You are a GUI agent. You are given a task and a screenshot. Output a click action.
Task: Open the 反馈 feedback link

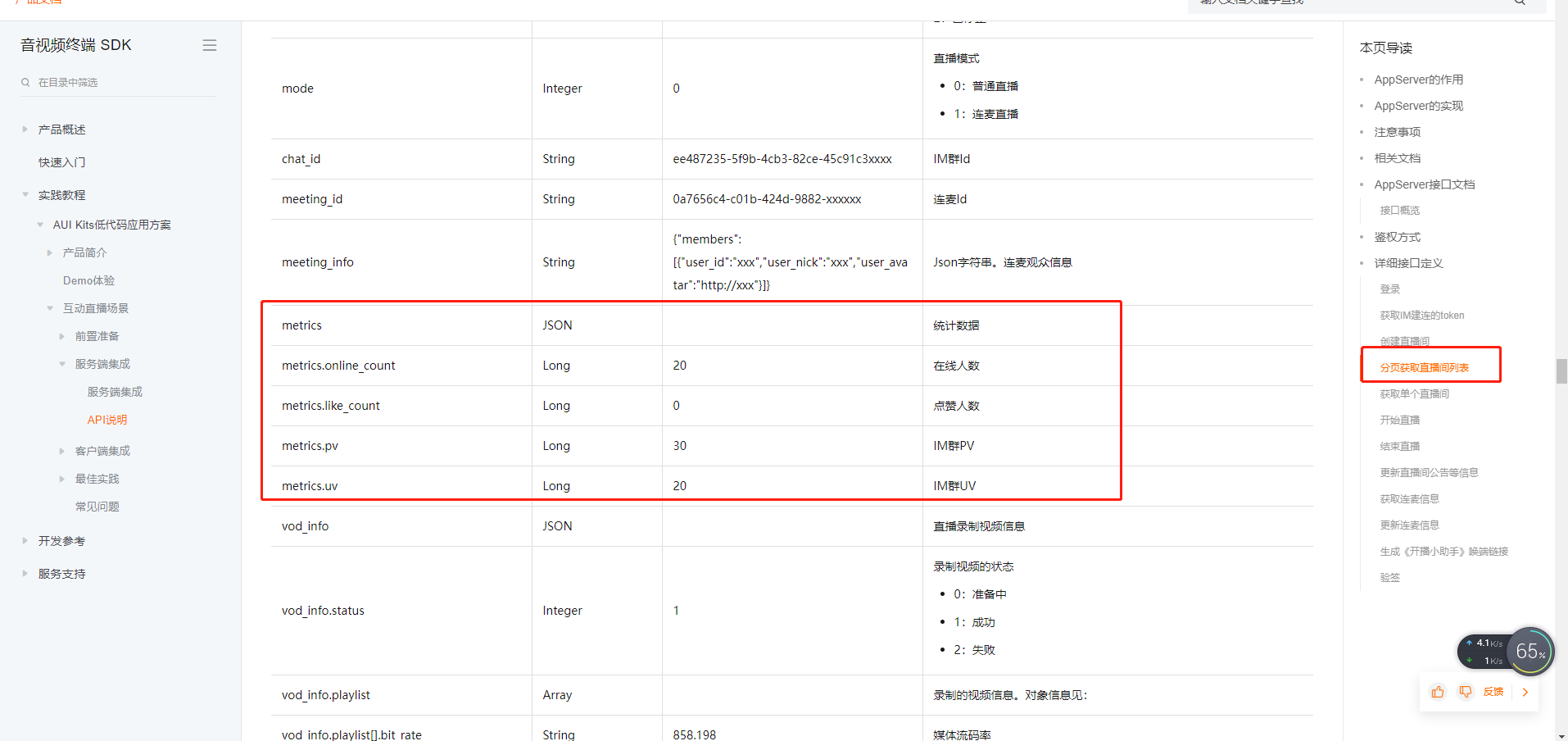pos(1493,692)
